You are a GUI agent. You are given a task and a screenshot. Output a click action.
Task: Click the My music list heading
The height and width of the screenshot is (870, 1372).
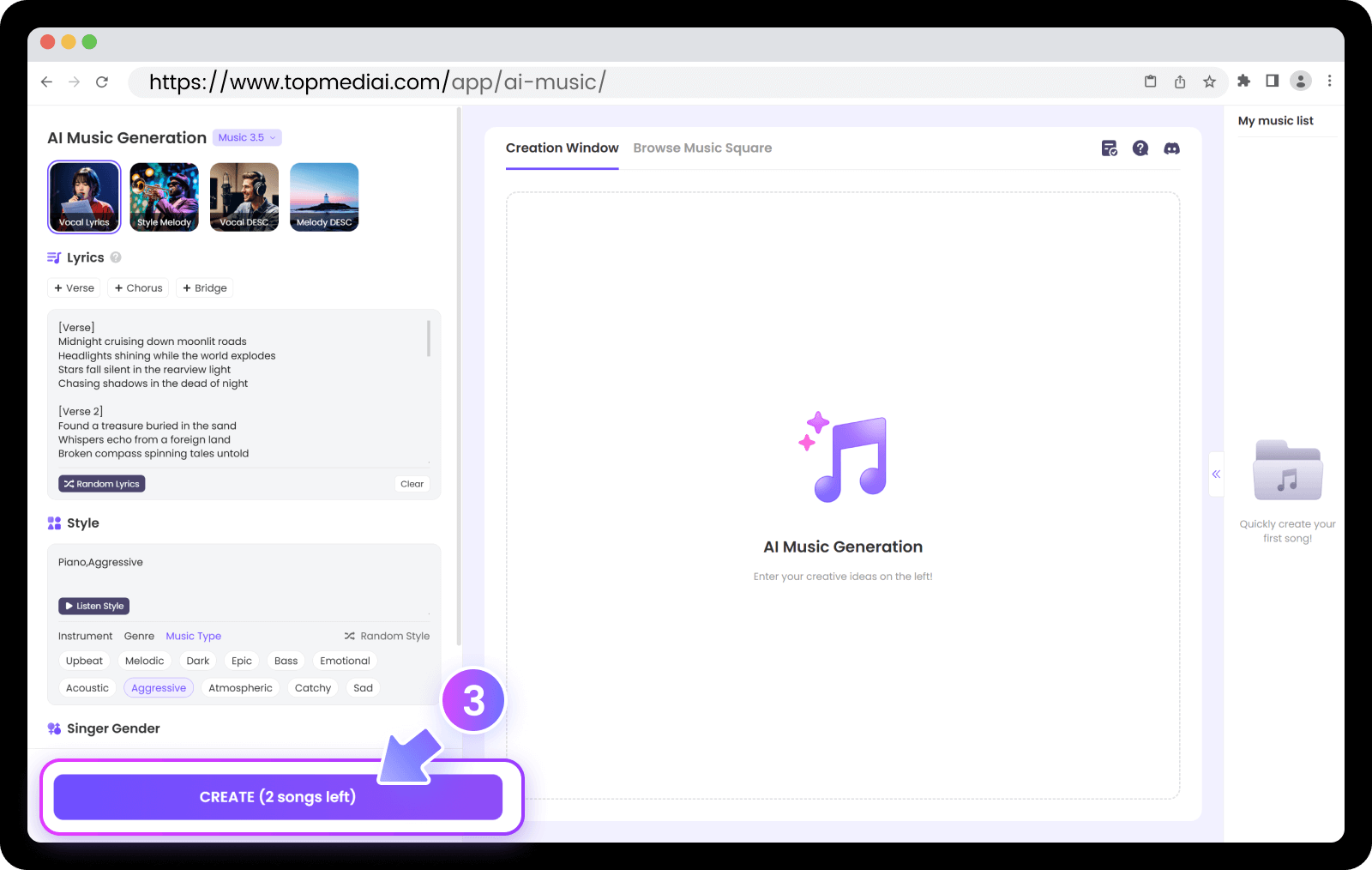click(x=1275, y=121)
